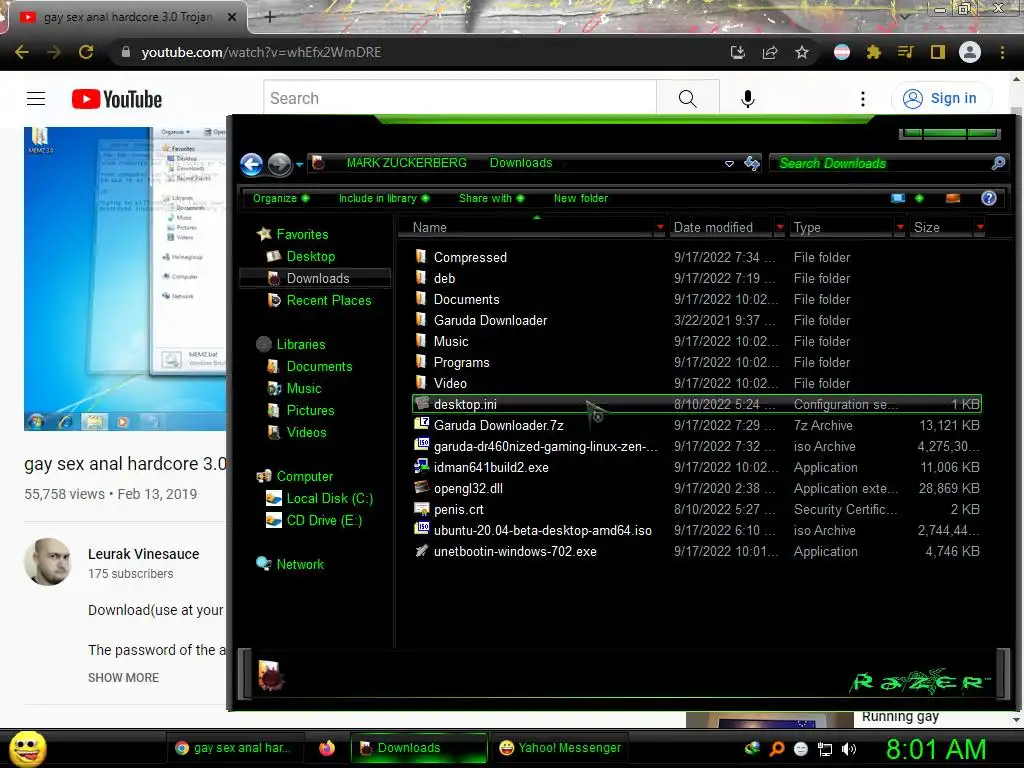Click the Explorer forward arrow button
1024x768 pixels.
click(280, 164)
